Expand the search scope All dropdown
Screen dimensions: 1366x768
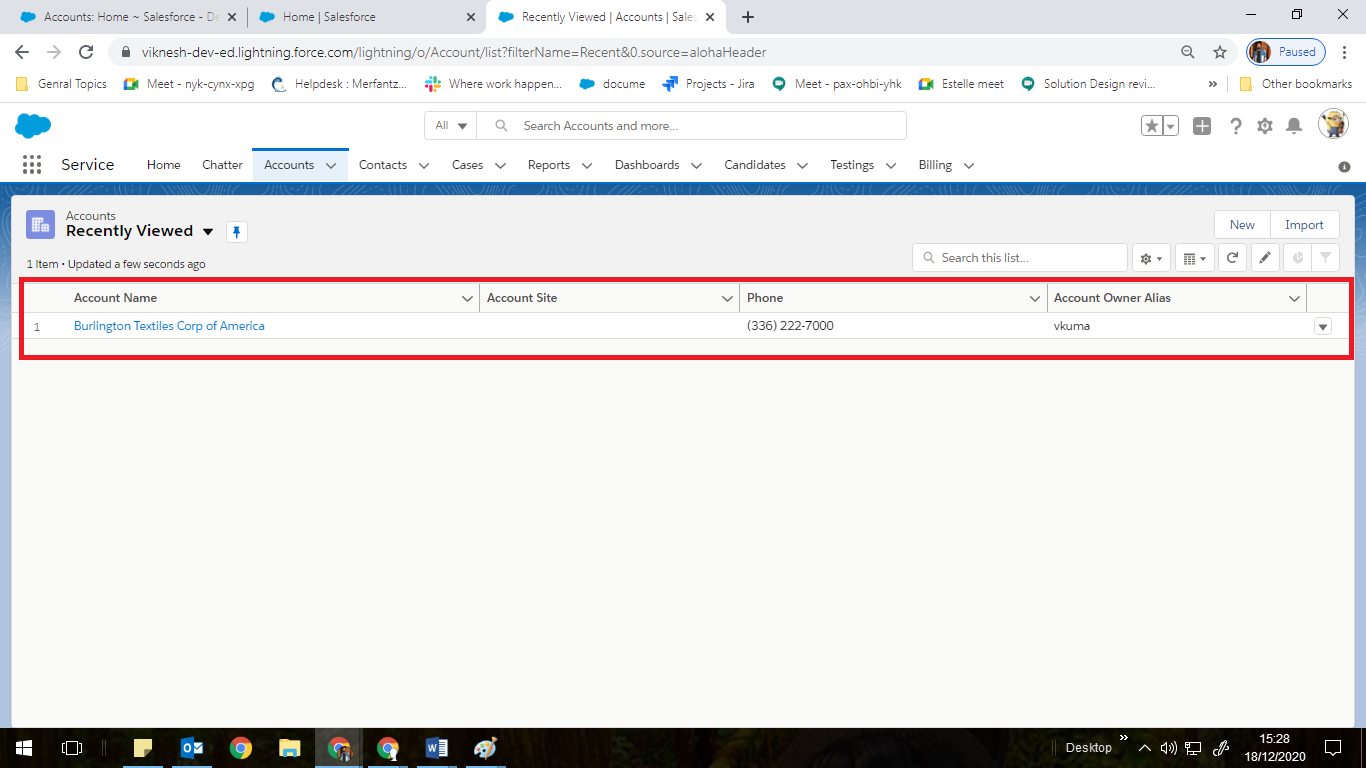click(450, 125)
